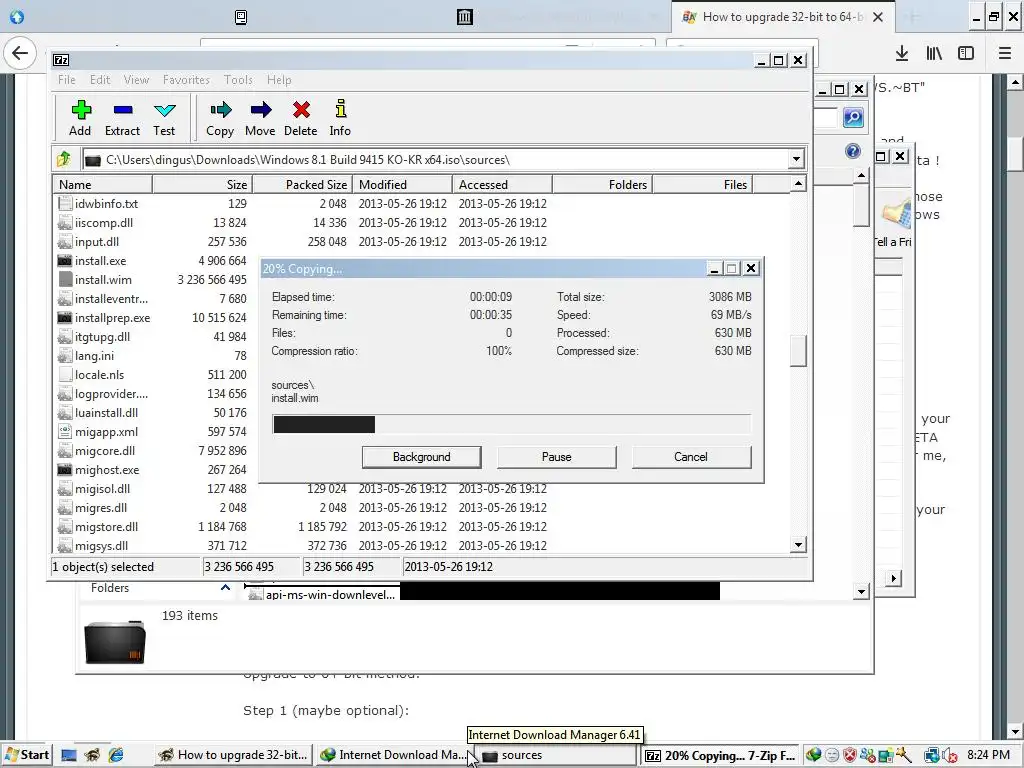Viewport: 1024px width, 768px height.
Task: Click the browser back arrow button
Action: click(x=20, y=53)
